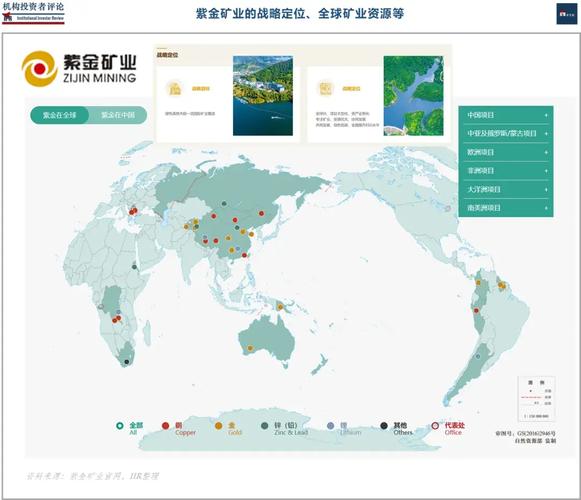Screen dimensions: 581x500
Task: Select the dark marker in Eritrea
Action: coord(135,266)
